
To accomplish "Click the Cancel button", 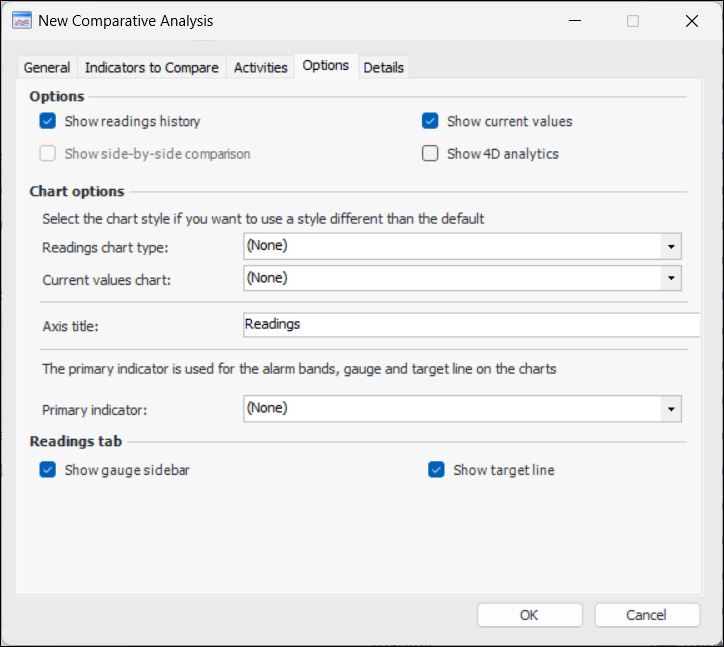I will point(647,615).
